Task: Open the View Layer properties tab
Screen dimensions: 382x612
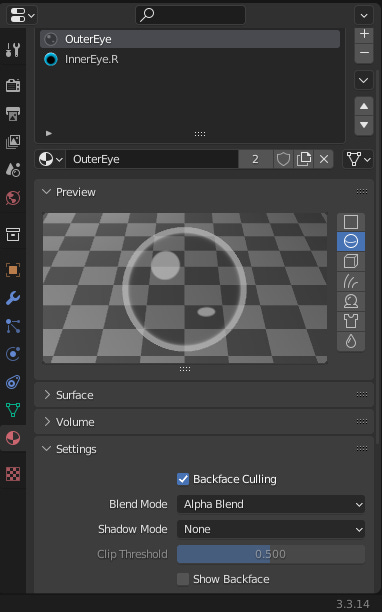Action: 13,142
